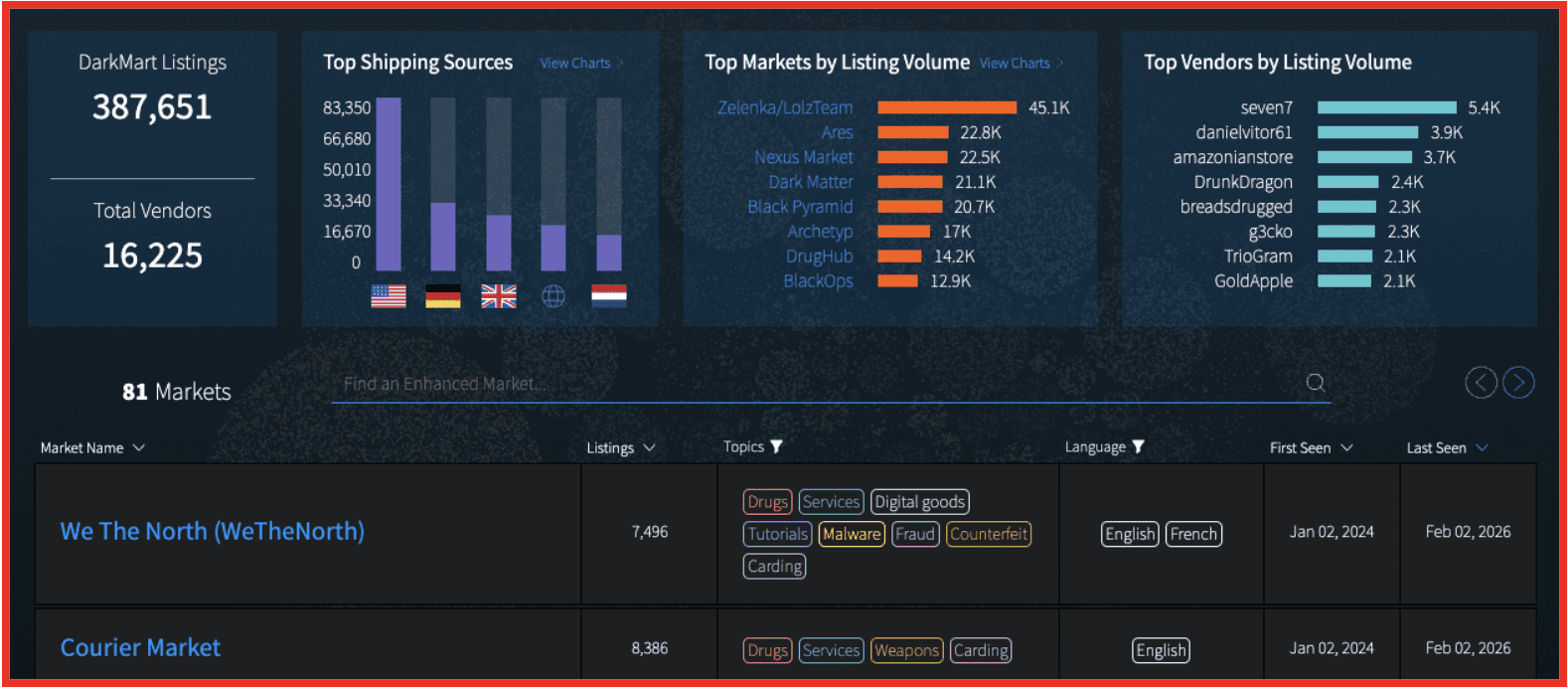Click the United Kingdom flag icon
Viewport: 1568px width, 688px height.
click(x=498, y=296)
